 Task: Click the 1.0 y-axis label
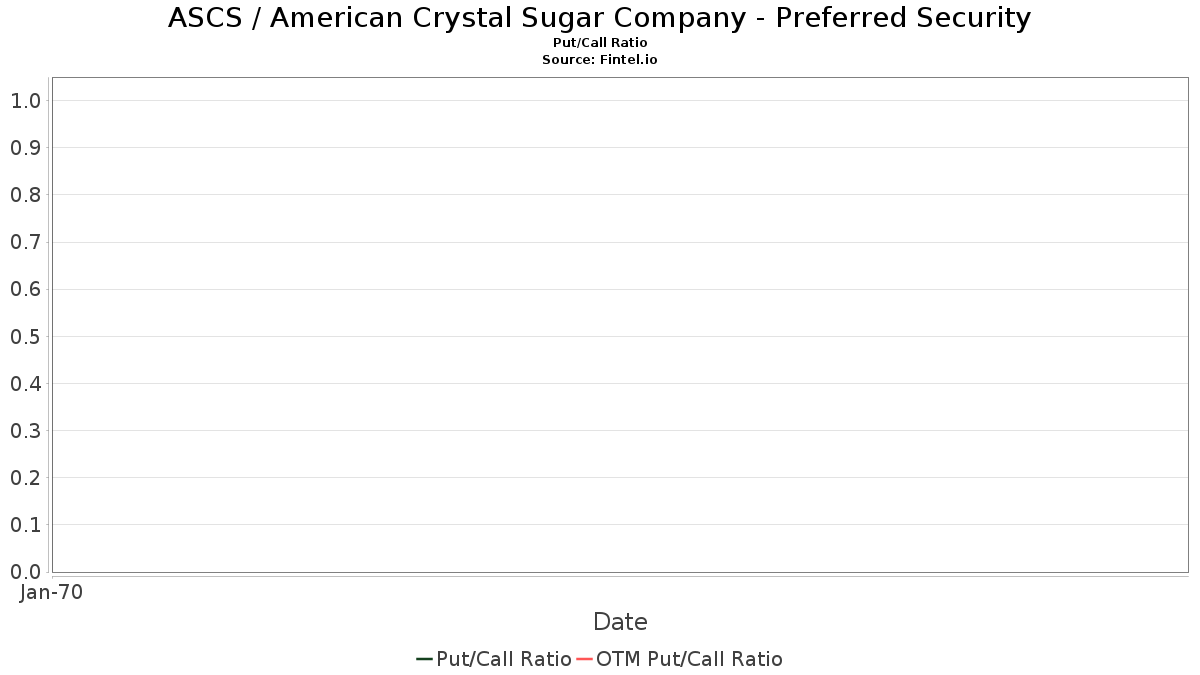25,100
